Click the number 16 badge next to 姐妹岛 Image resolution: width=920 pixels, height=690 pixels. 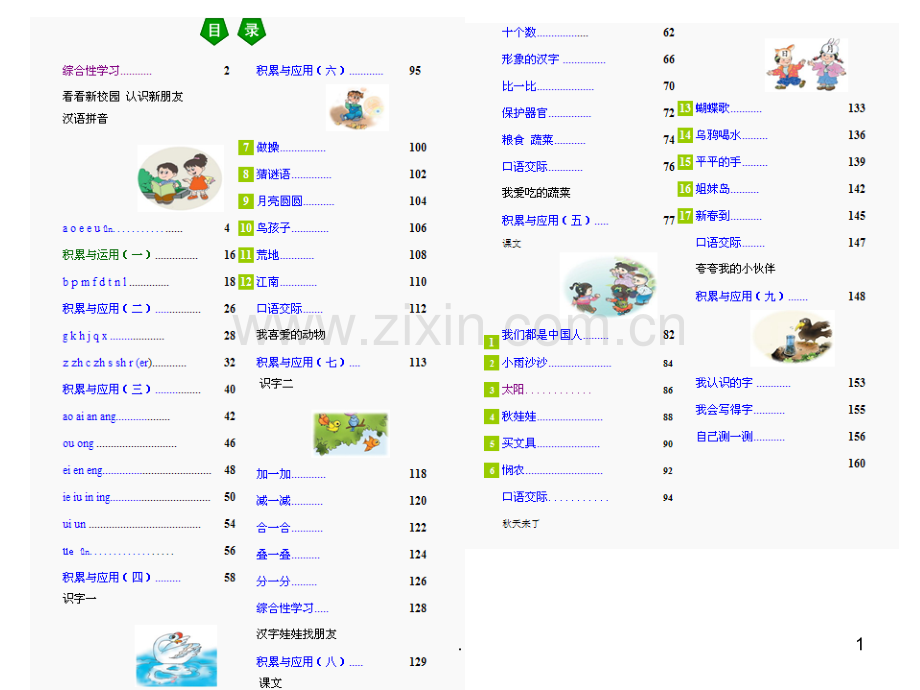coord(683,188)
